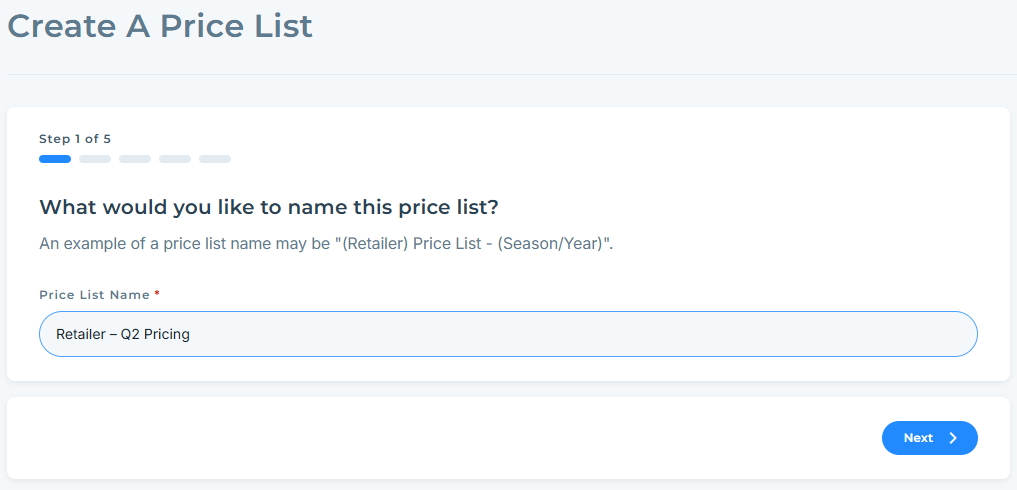Click the word 'Retailer' in the name field
Image resolution: width=1017 pixels, height=490 pixels.
tap(80, 334)
